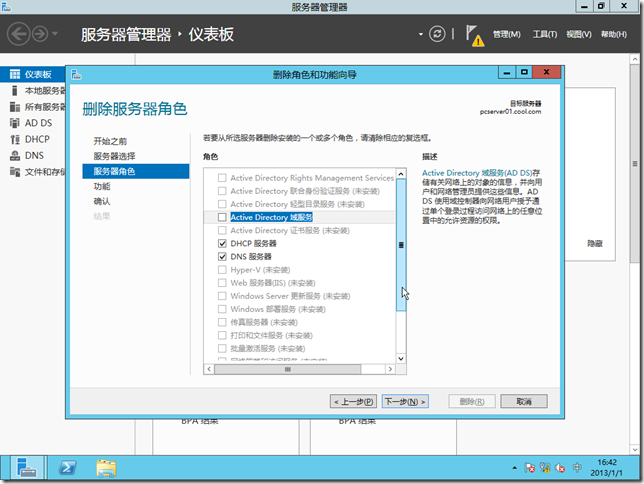This screenshot has width=644, height=484.
Task: Toggle the 批量激活服务 checkbox
Action: [x=222, y=348]
